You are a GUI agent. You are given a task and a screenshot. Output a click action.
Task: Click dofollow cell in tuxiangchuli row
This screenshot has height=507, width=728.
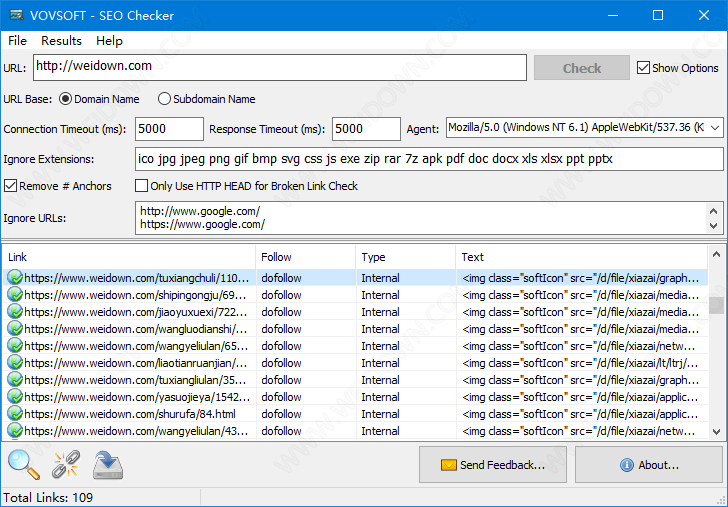click(x=281, y=278)
